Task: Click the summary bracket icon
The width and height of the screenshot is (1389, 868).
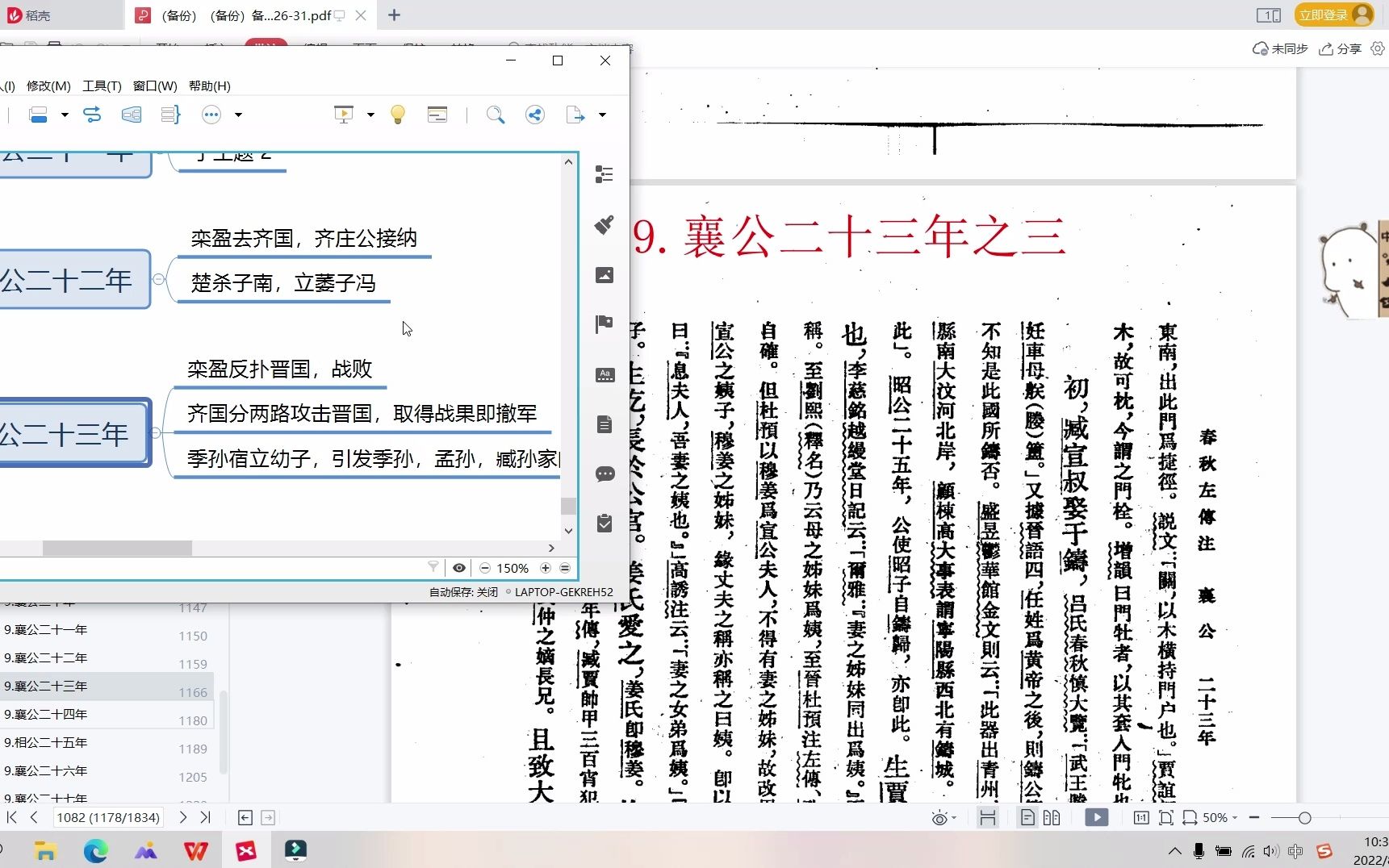Action: (170, 115)
